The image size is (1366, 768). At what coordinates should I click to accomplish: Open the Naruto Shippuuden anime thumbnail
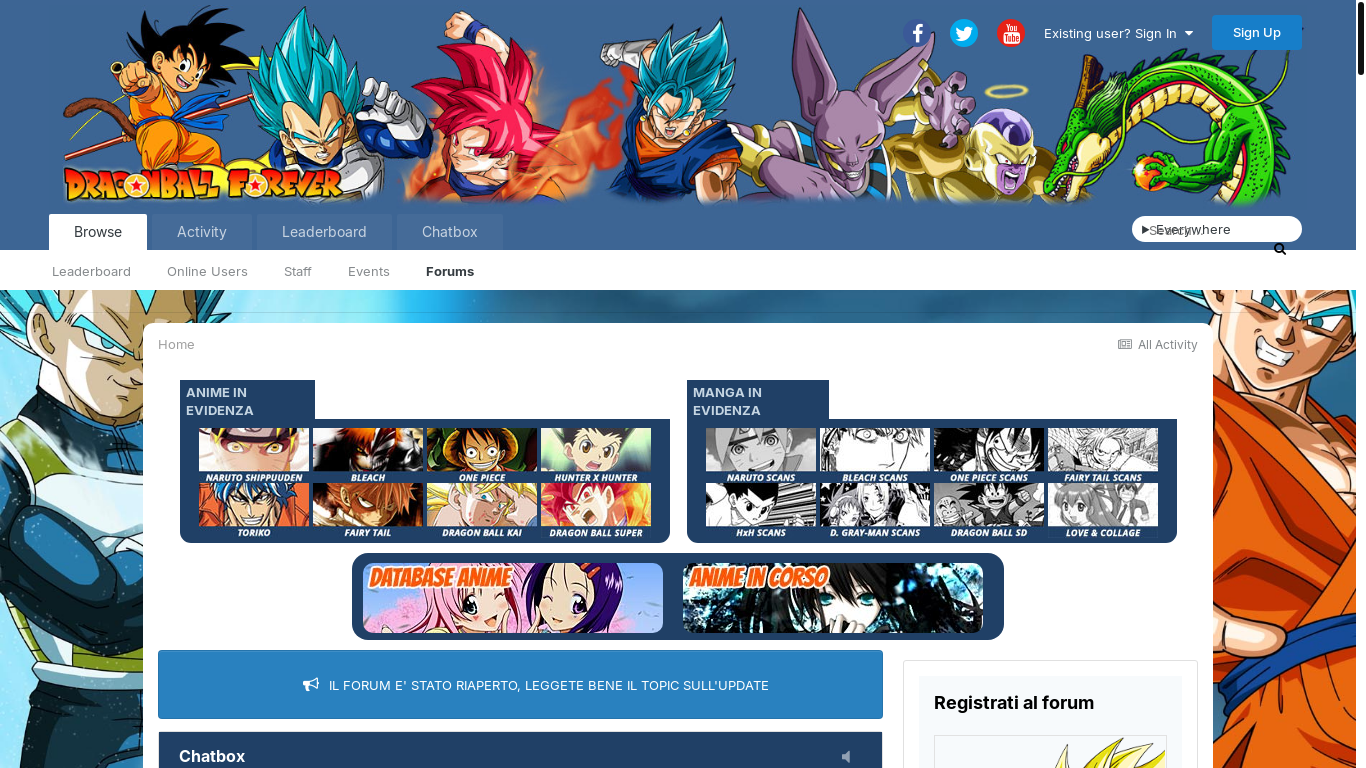[254, 456]
